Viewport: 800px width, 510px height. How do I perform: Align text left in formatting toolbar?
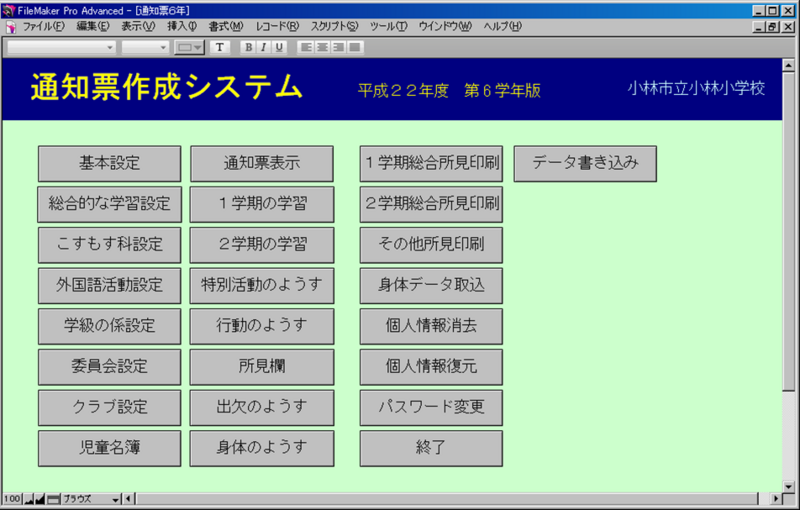(x=308, y=47)
